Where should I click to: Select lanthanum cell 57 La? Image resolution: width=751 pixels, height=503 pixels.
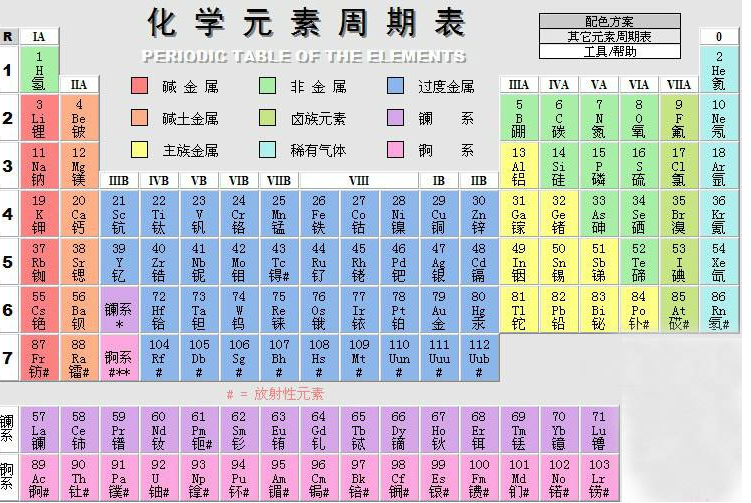[39, 430]
